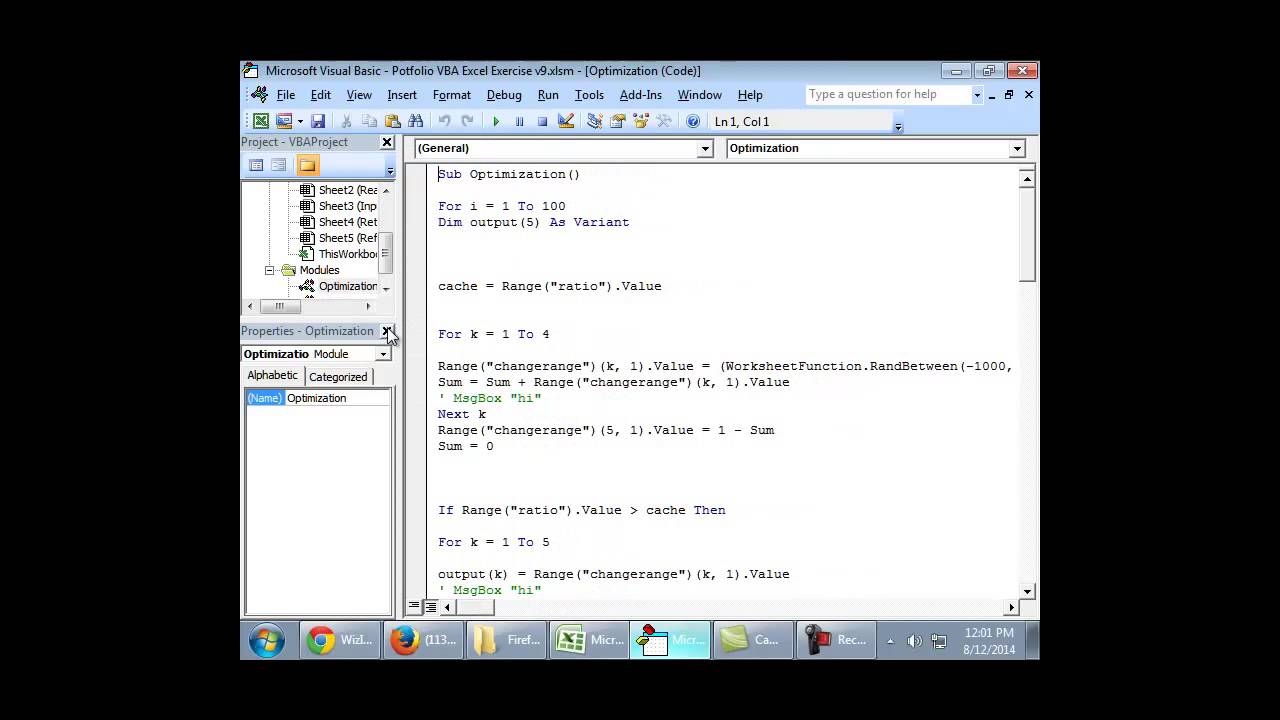Open the Project Explorer toolbar icon
This screenshot has height=720, width=1280.
(x=594, y=121)
